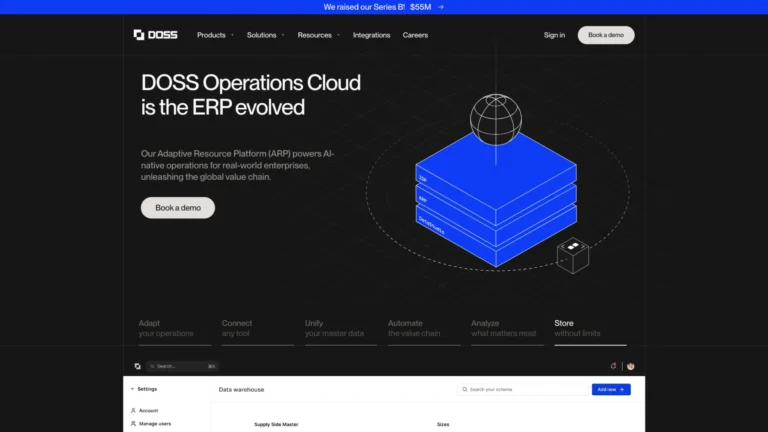Click the Supply Side Master label
This screenshot has height=432, width=768.
click(276, 425)
